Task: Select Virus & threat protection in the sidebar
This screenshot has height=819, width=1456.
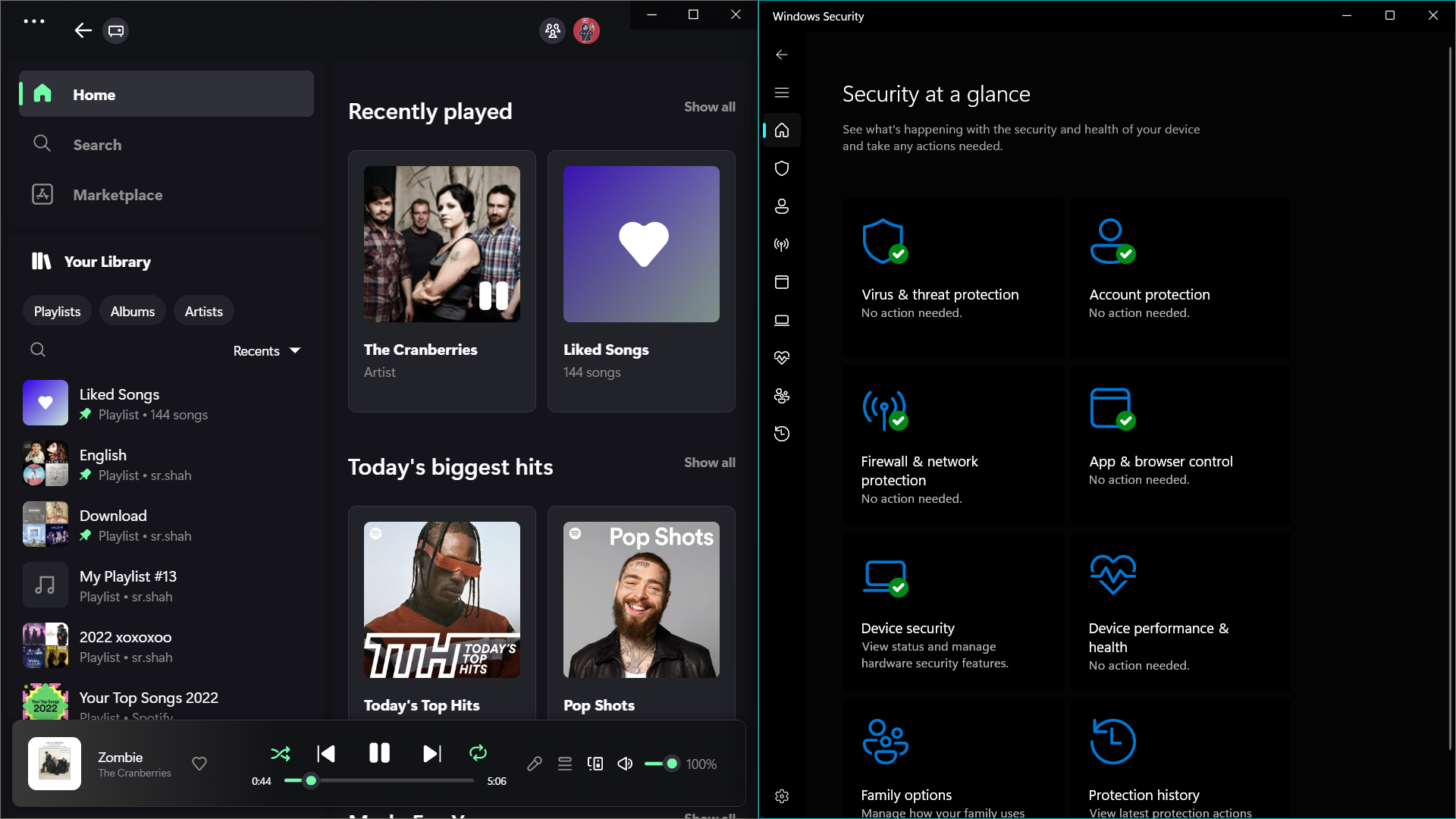Action: pos(781,168)
